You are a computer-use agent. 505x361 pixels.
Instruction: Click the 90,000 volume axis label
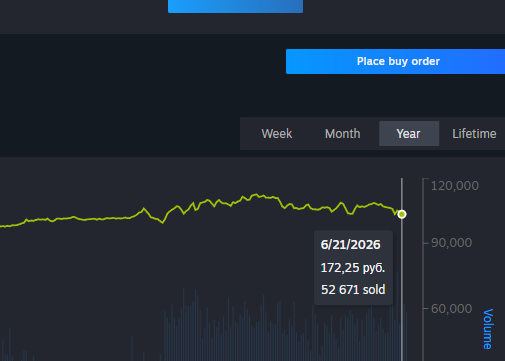451,243
